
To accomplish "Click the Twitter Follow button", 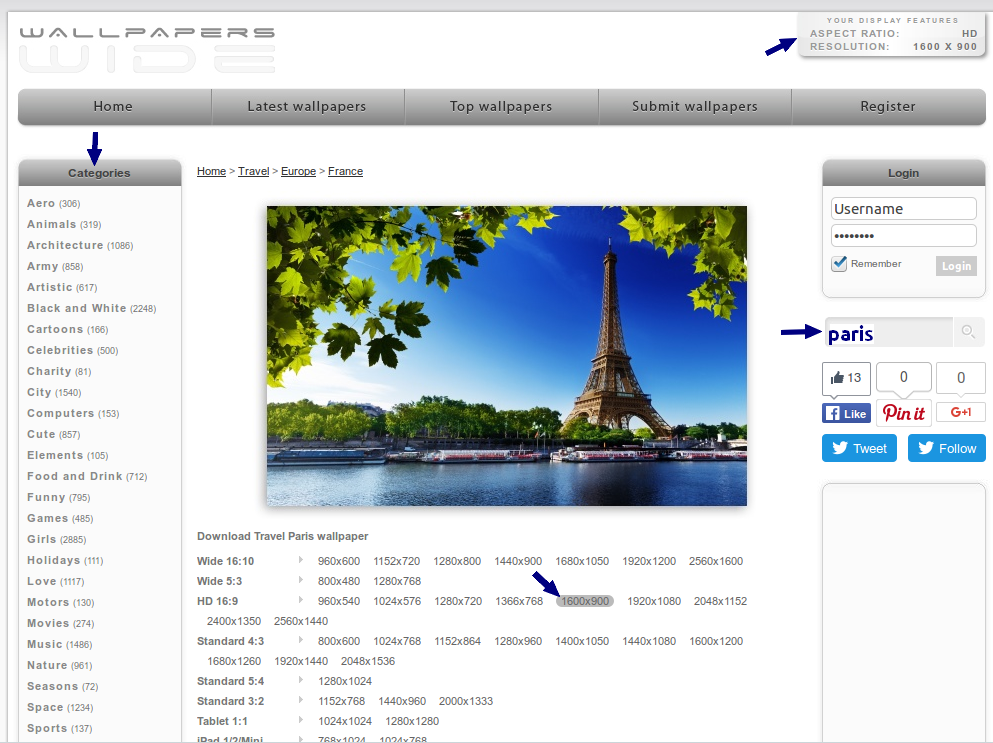I will 946,448.
